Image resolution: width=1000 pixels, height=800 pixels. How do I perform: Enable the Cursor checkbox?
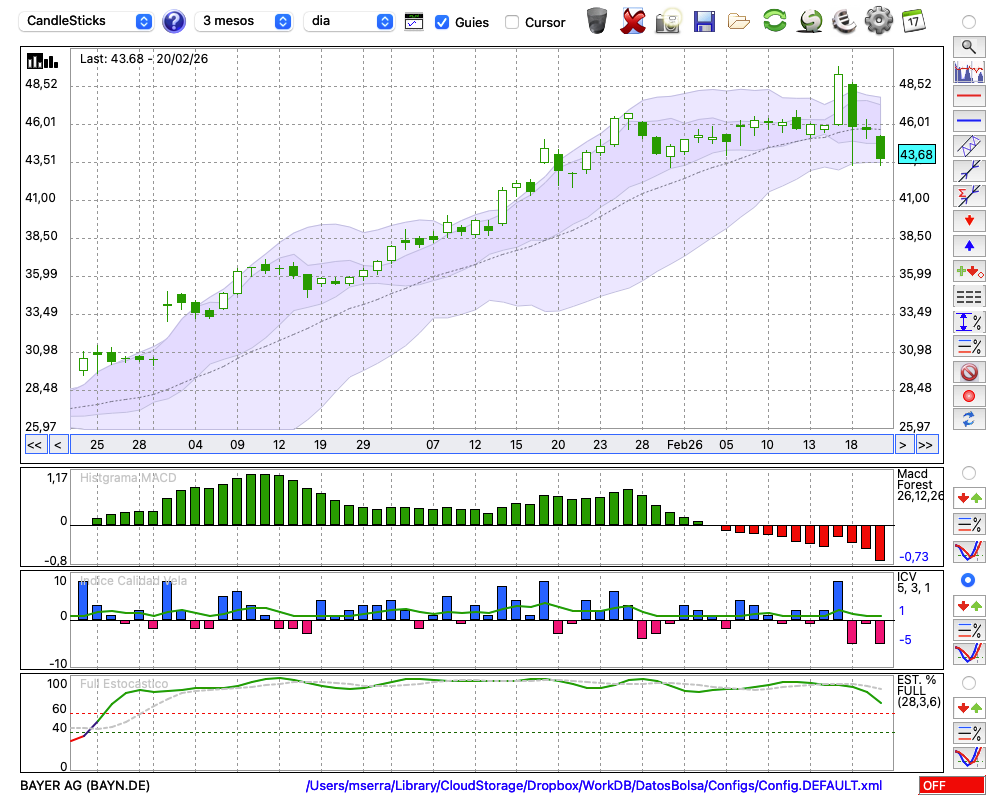[512, 22]
